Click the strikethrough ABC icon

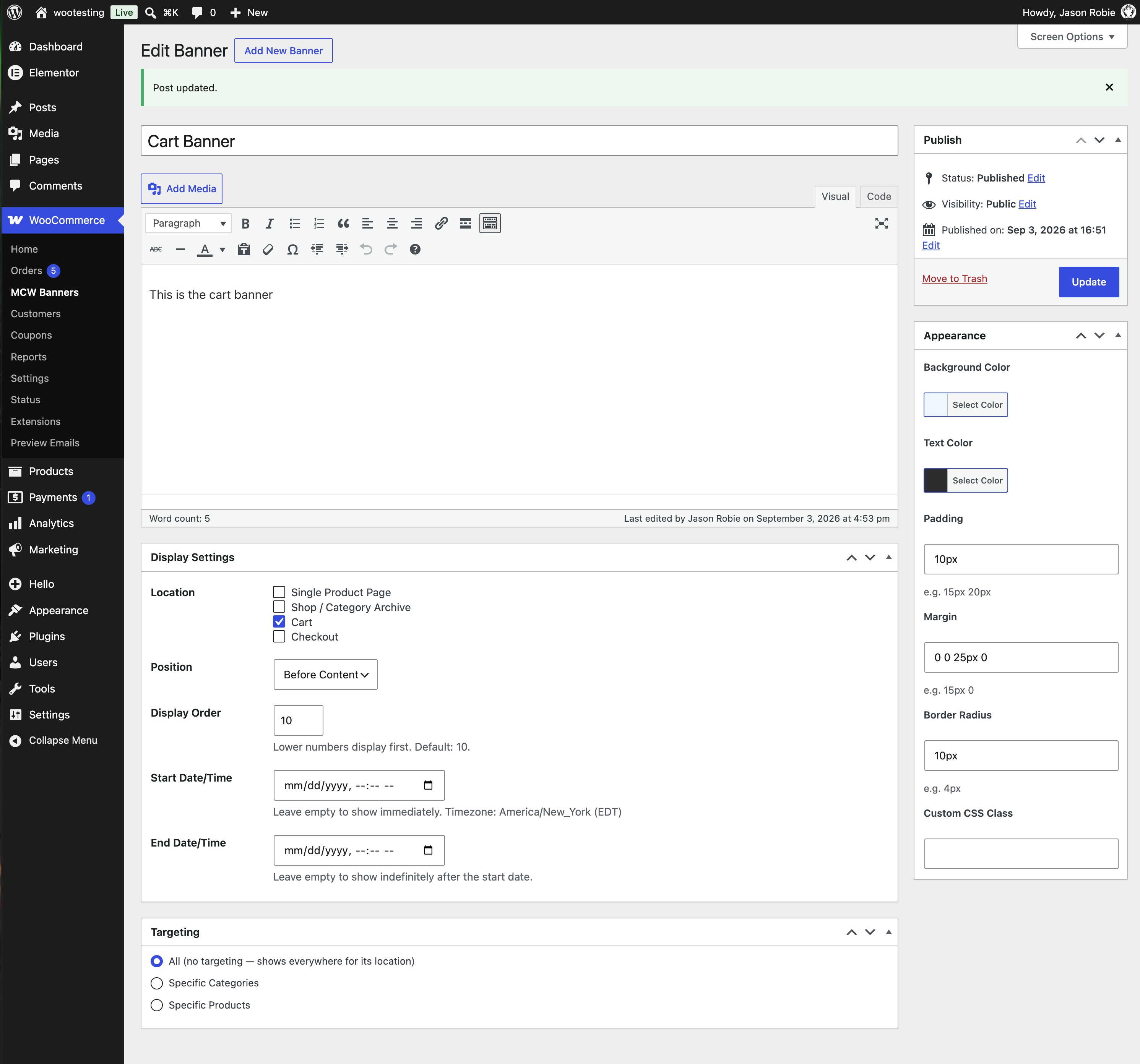(156, 249)
